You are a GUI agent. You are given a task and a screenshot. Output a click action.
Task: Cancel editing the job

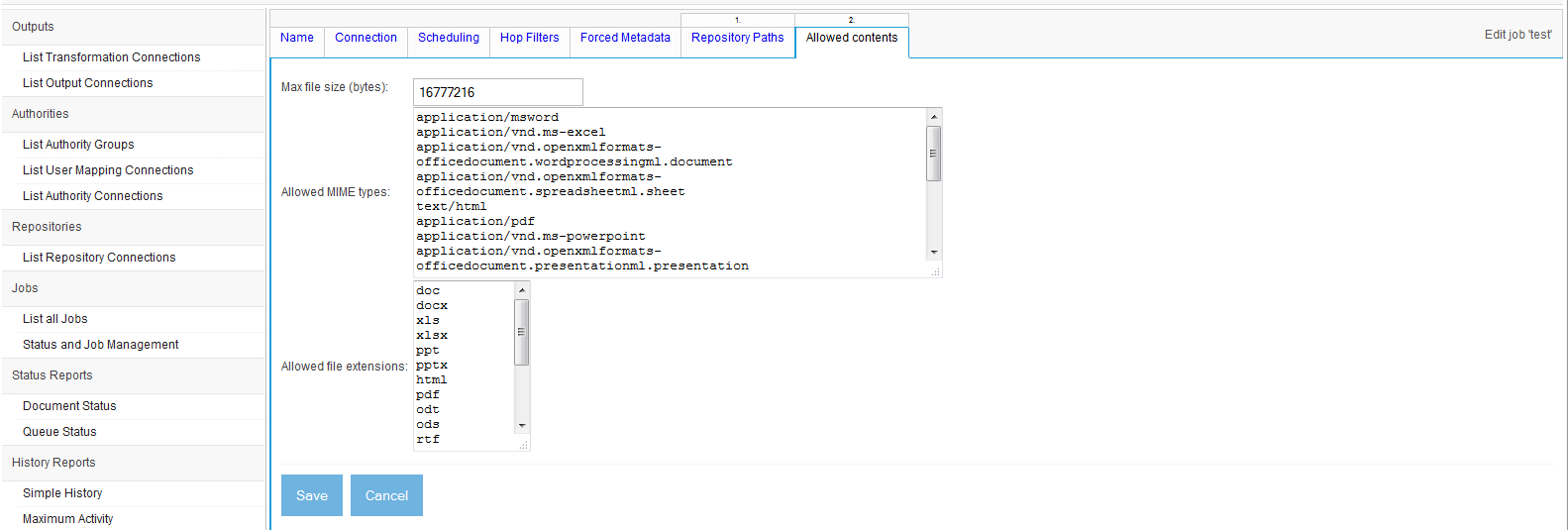[386, 495]
